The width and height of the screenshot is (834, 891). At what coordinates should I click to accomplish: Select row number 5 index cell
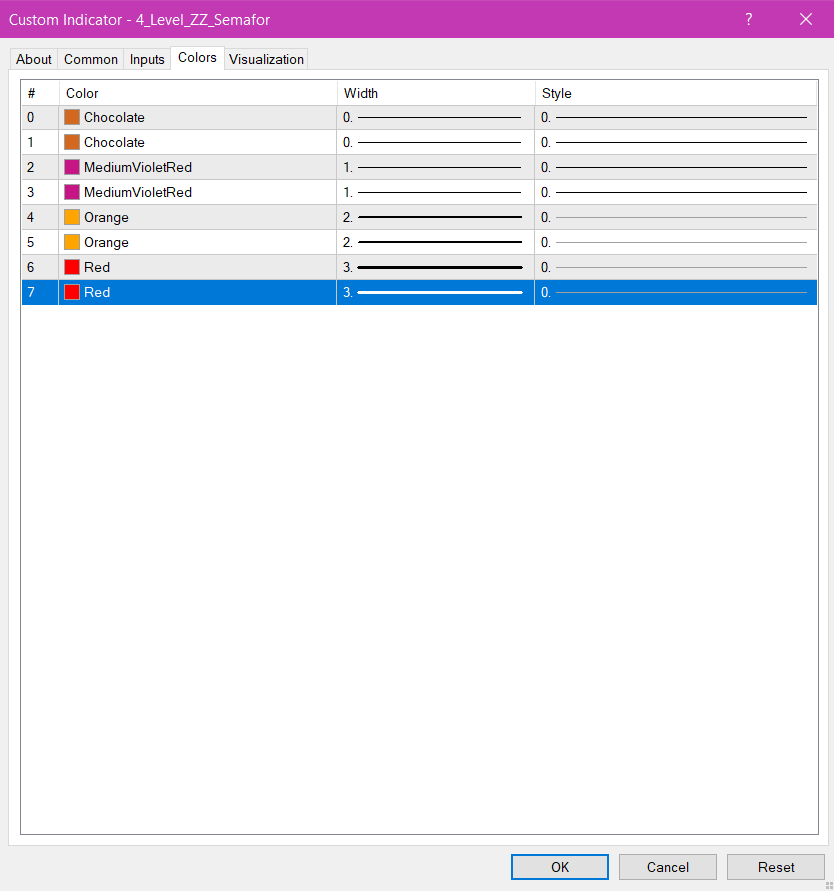click(40, 242)
